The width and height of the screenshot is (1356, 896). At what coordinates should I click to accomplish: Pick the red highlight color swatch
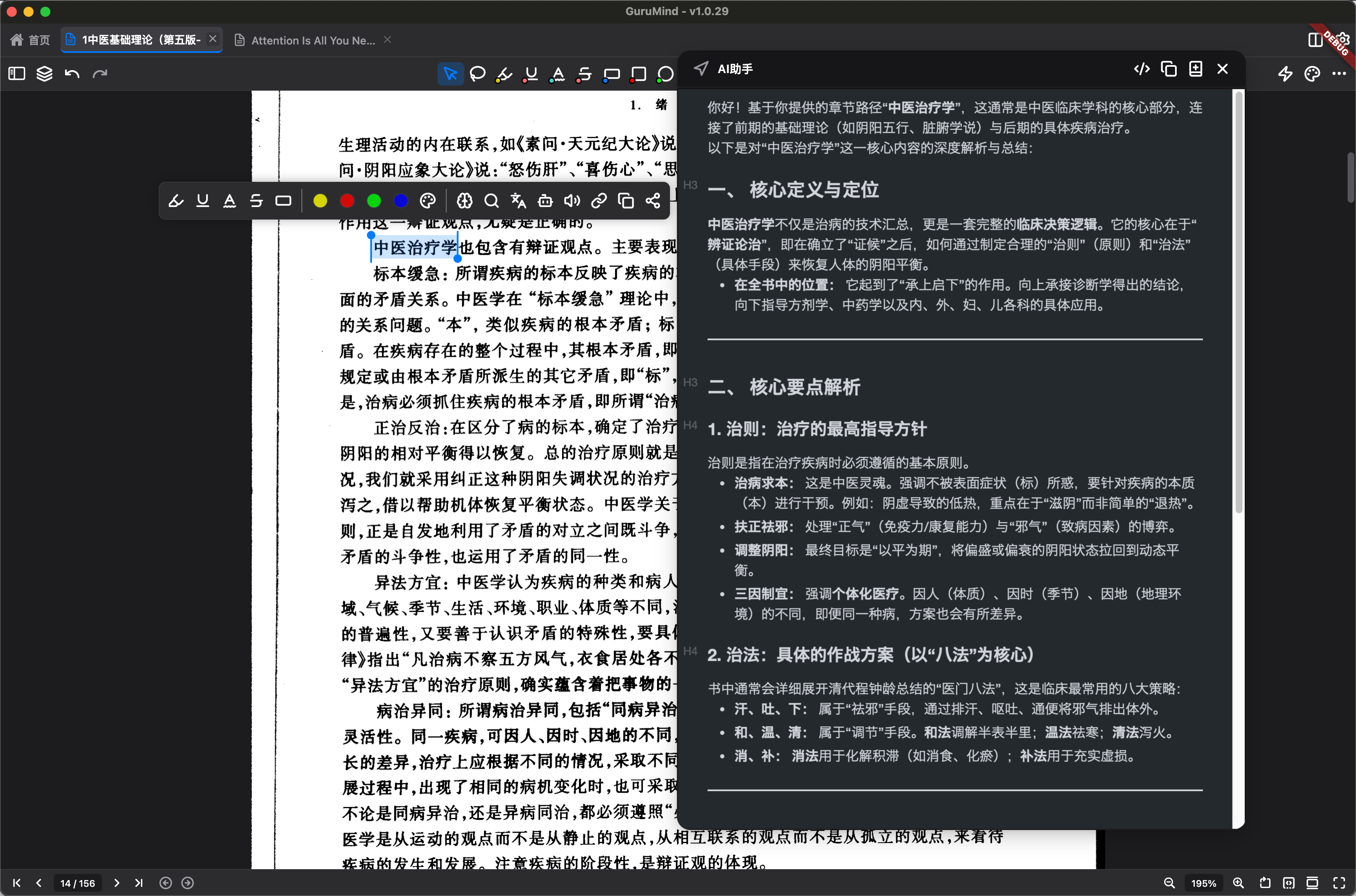pos(347,201)
